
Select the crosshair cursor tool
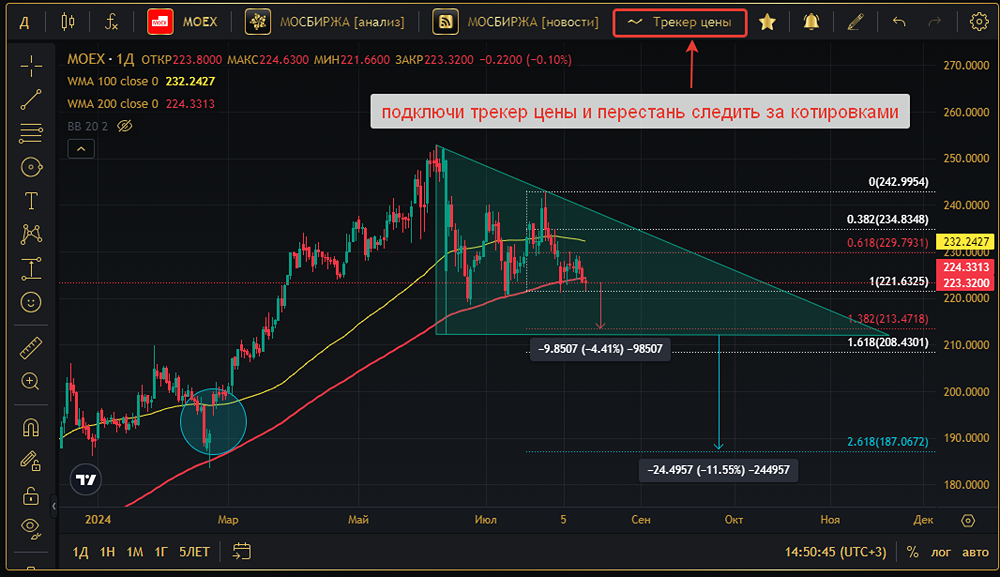pos(31,66)
